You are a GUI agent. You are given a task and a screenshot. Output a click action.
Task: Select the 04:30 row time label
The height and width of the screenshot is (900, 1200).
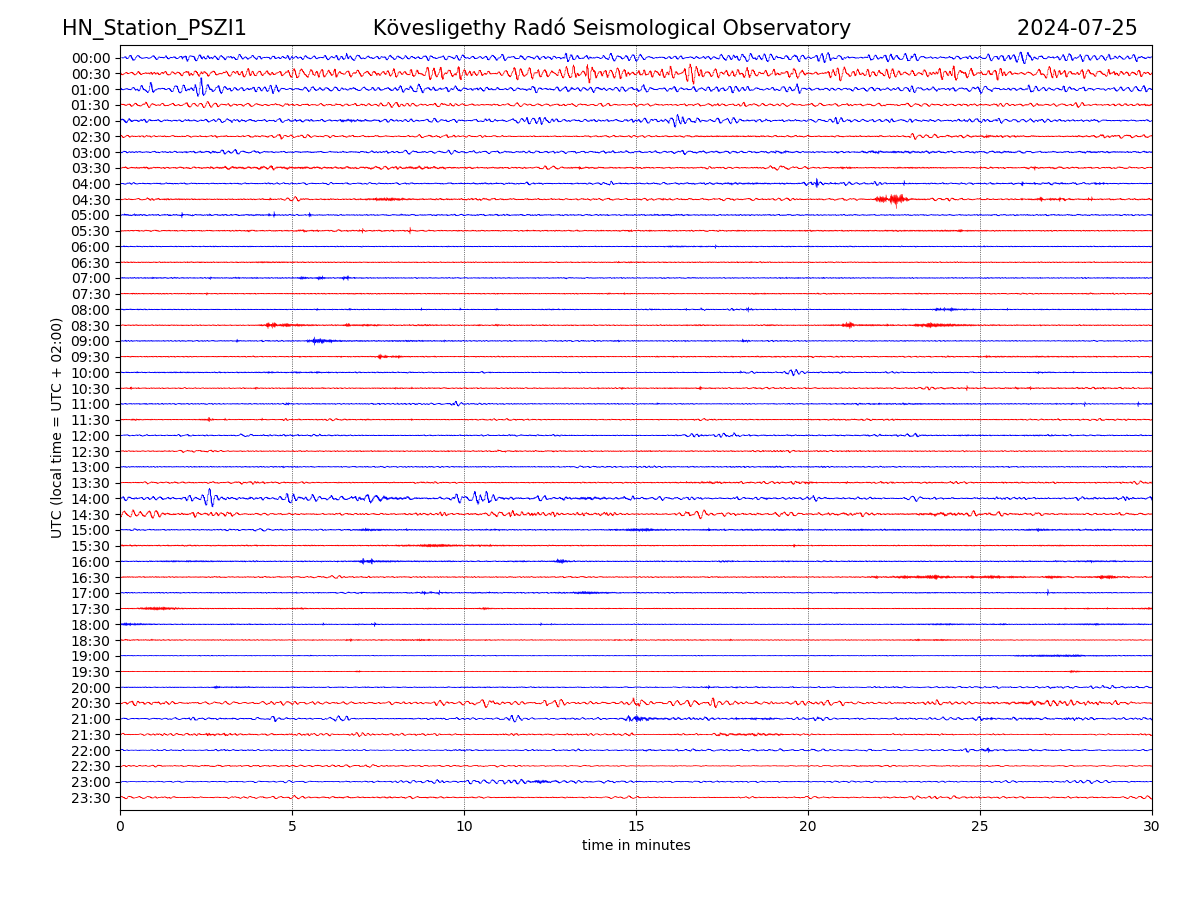click(91, 200)
